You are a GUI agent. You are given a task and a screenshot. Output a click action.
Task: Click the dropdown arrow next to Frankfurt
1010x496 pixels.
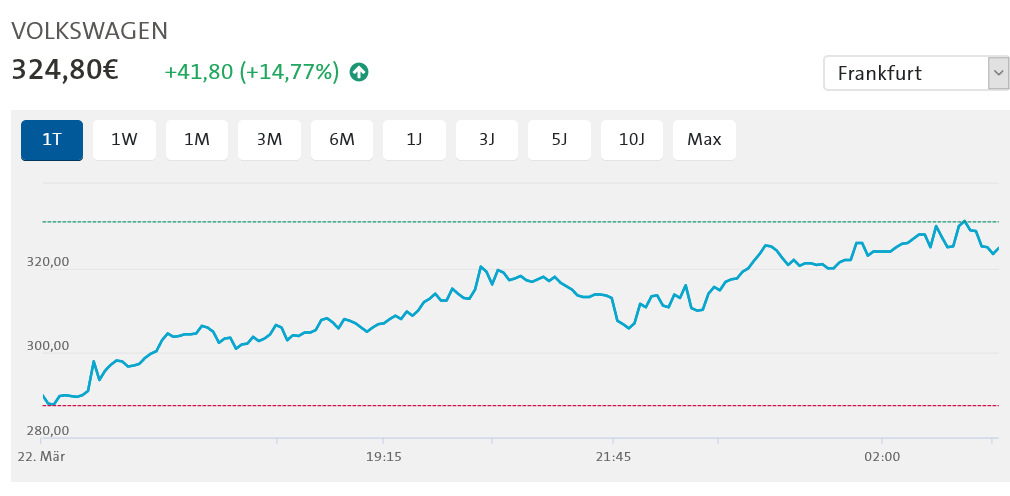point(997,73)
